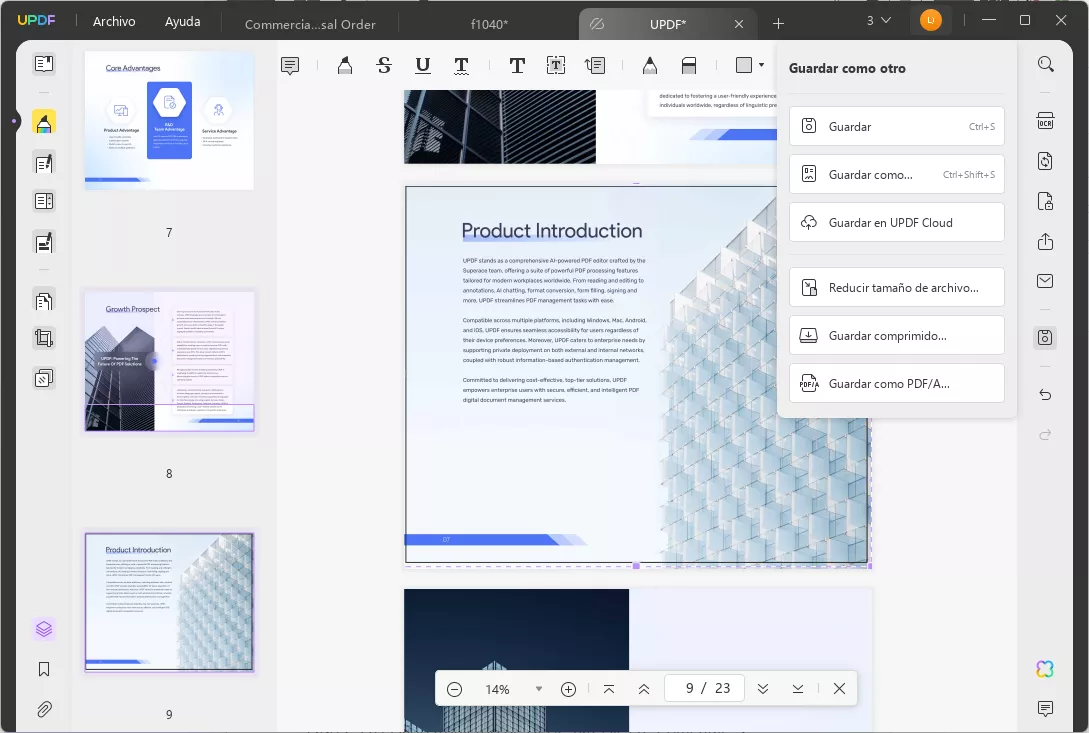Image resolution: width=1089 pixels, height=733 pixels.
Task: Go to the previous page arrow
Action: [x=644, y=689]
